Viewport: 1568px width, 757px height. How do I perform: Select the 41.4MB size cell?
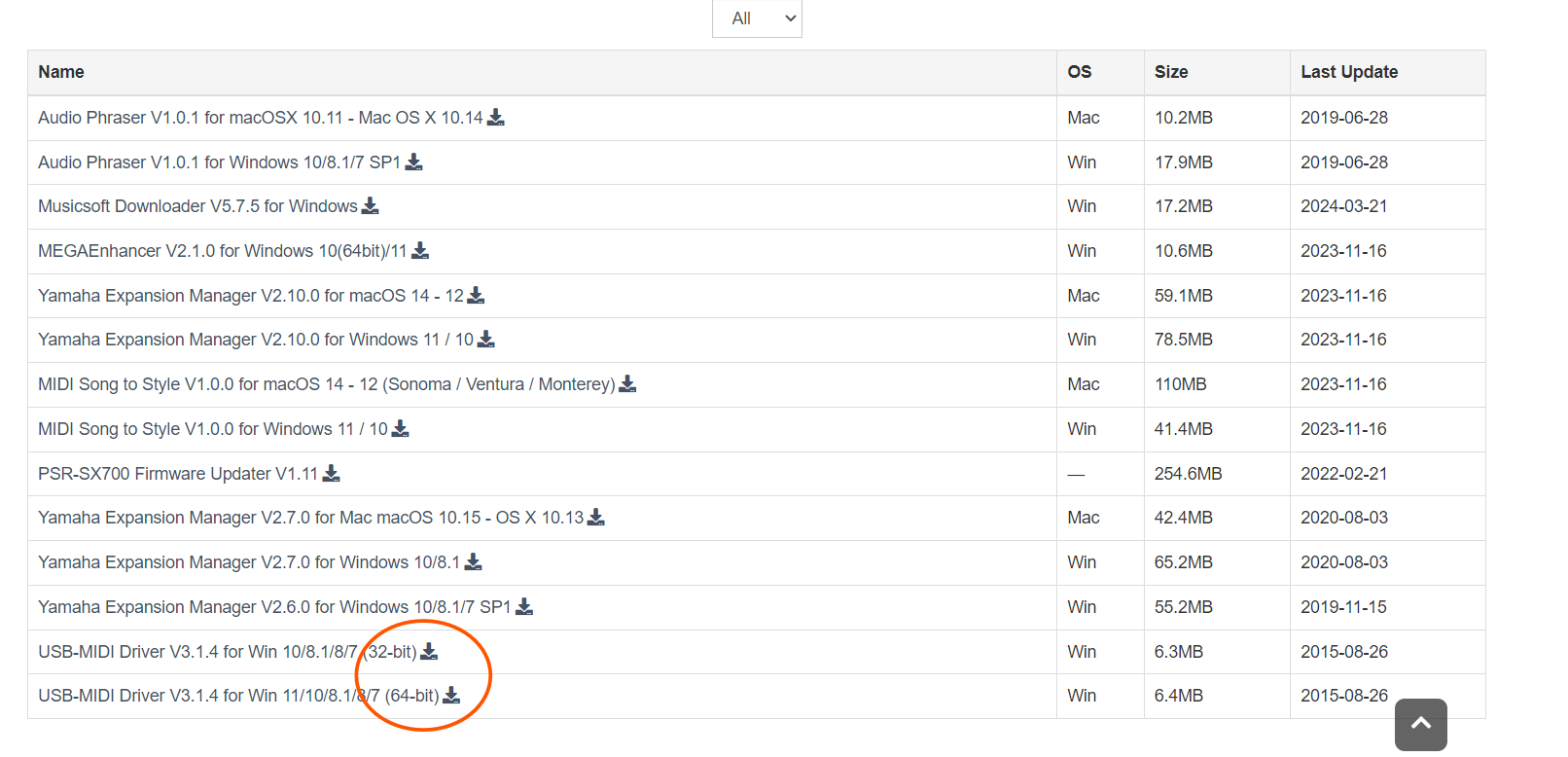click(x=1217, y=429)
